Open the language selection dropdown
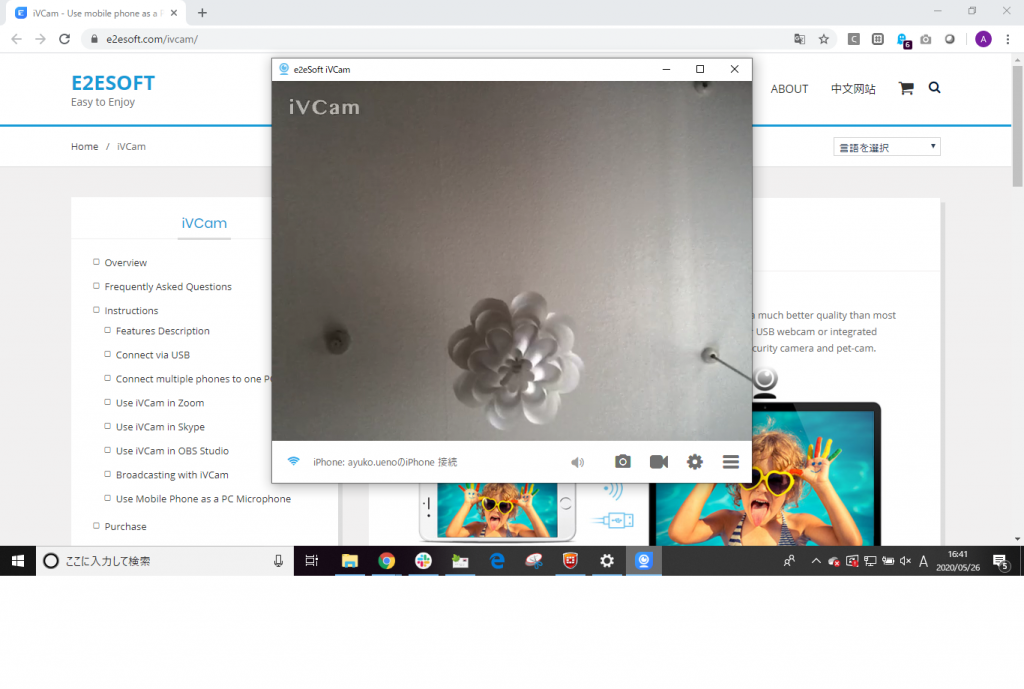The width and height of the screenshot is (1024, 689). 887,147
